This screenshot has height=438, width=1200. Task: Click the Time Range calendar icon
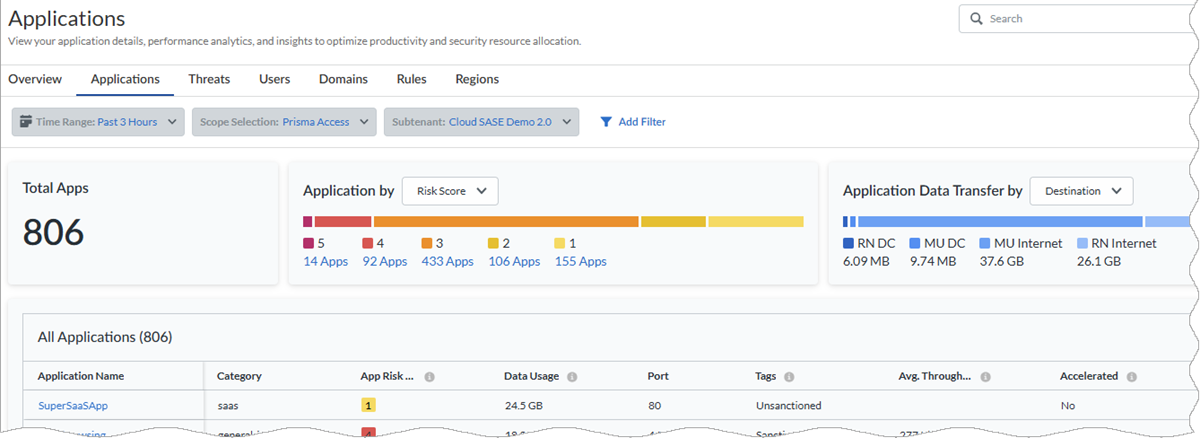(x=26, y=122)
